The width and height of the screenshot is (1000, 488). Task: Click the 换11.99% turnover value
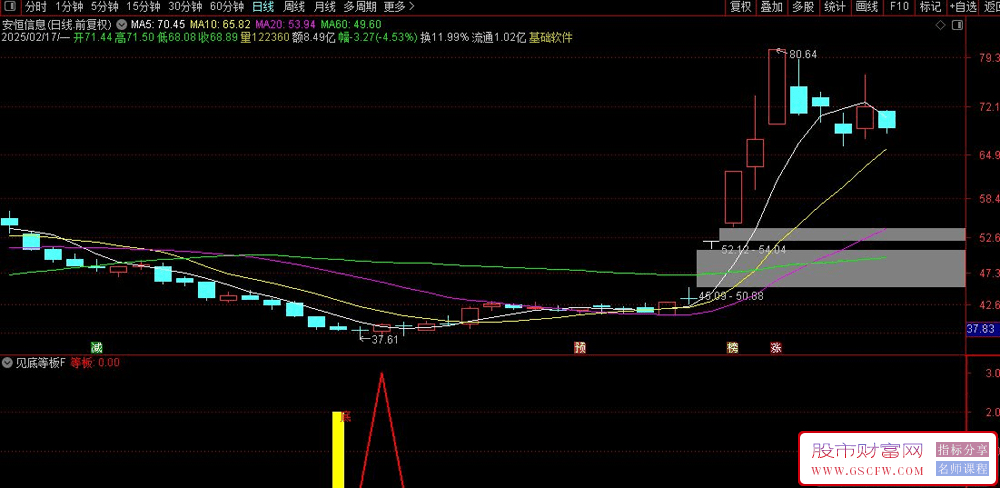(x=445, y=37)
